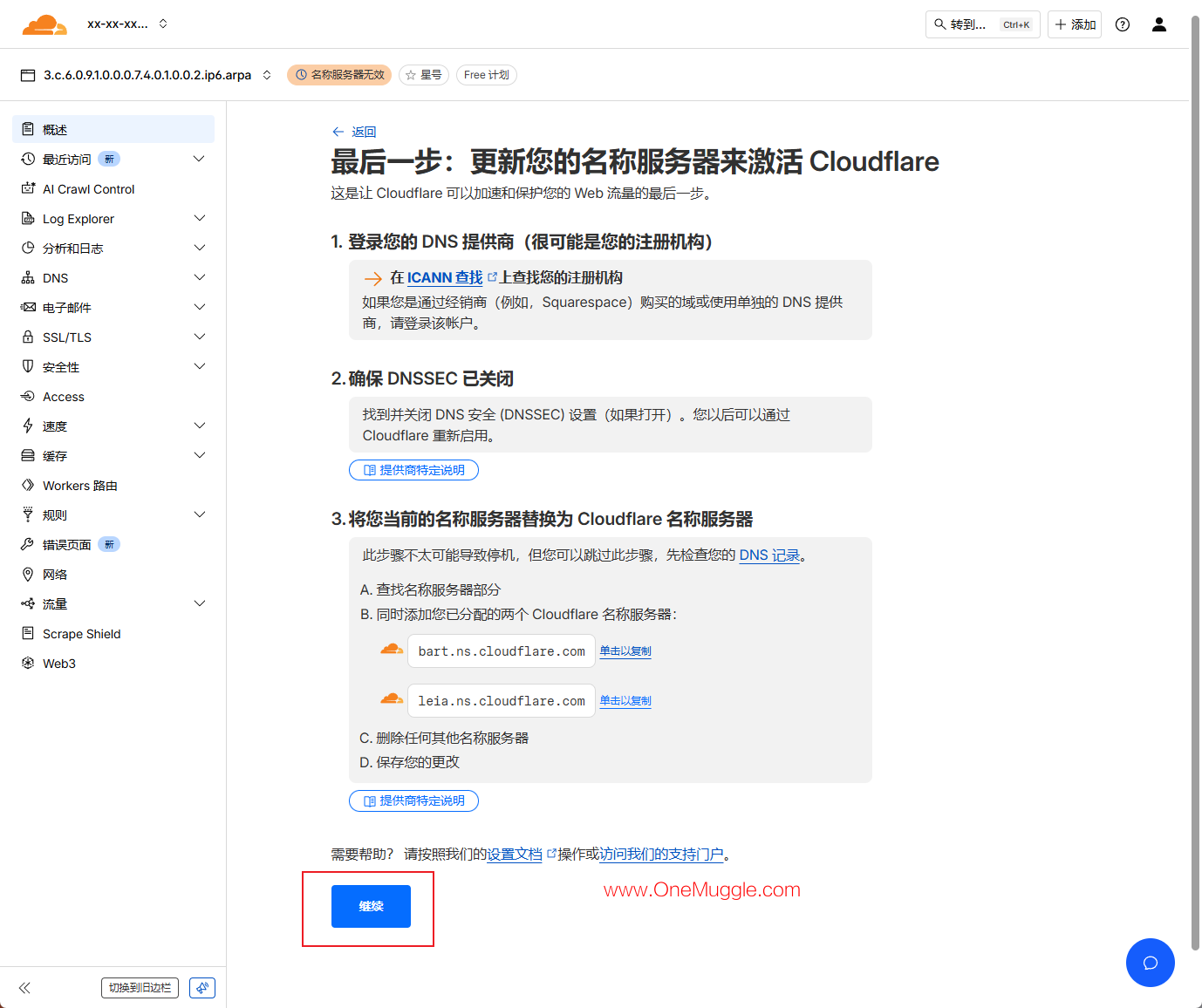Image resolution: width=1202 pixels, height=1008 pixels.
Task: Open the AI Crawl Control menu item
Action: click(113, 188)
